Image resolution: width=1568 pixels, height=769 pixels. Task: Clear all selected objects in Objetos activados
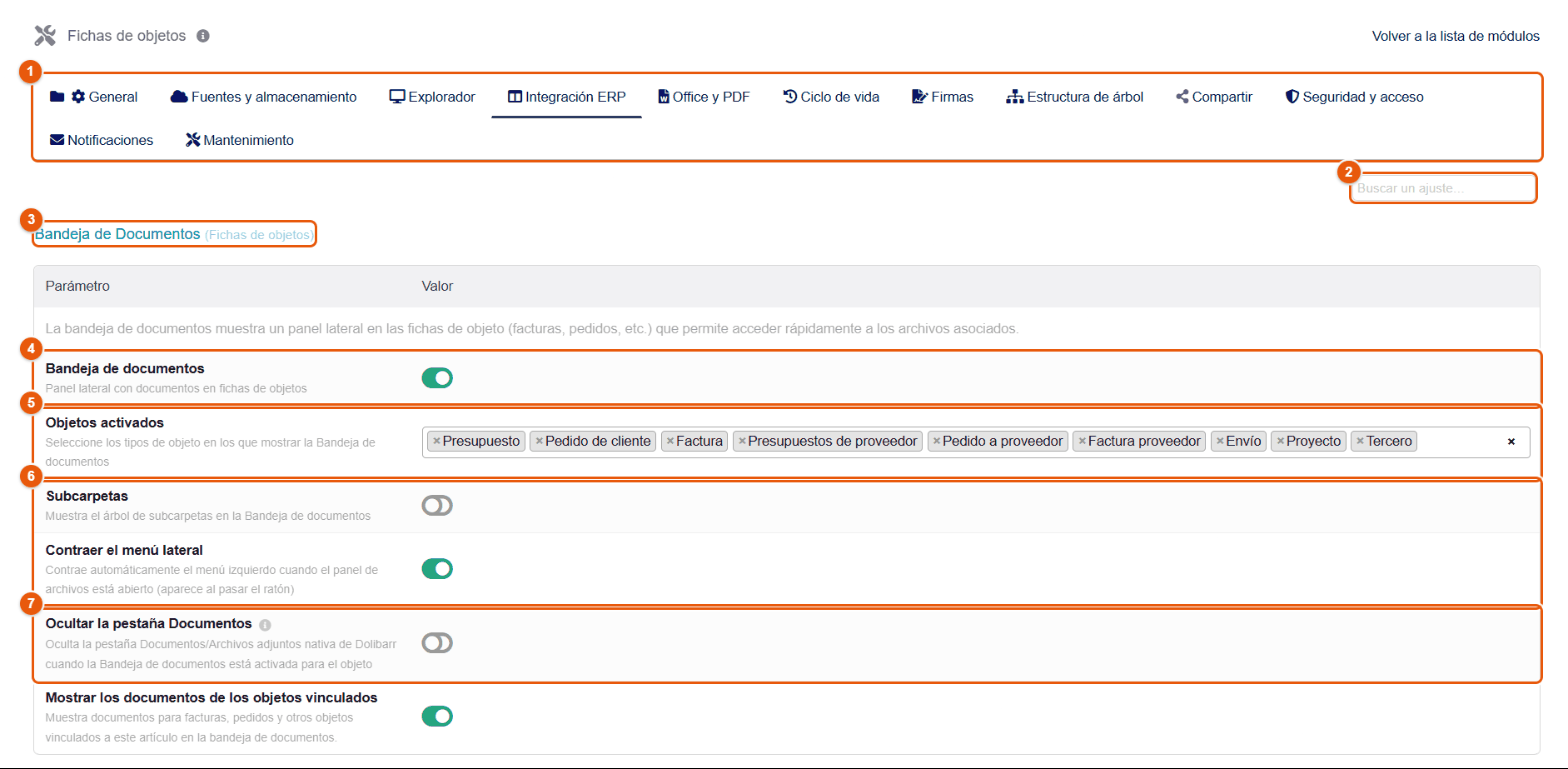(x=1511, y=441)
